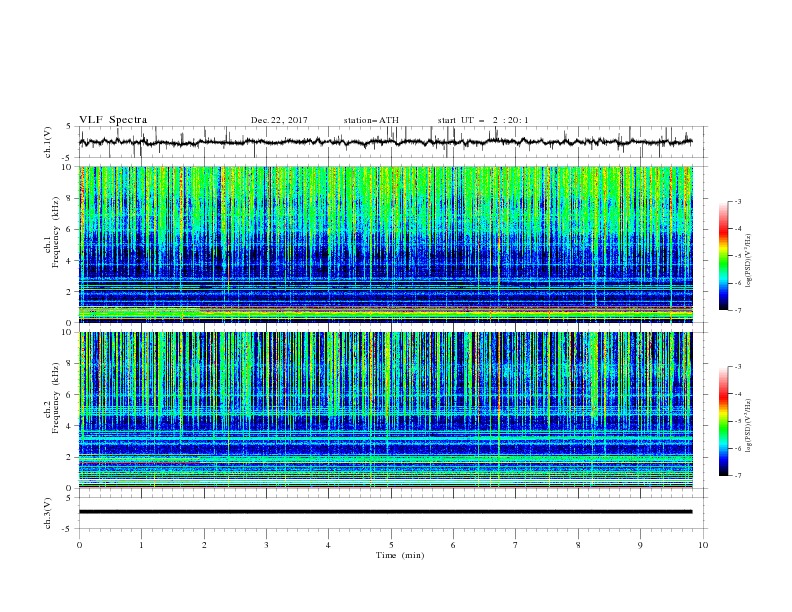The height and width of the screenshot is (612, 792).
Task: Click the ch.1 "log(PSD)(V²/Hz)" colorbar label
Action: [749, 261]
